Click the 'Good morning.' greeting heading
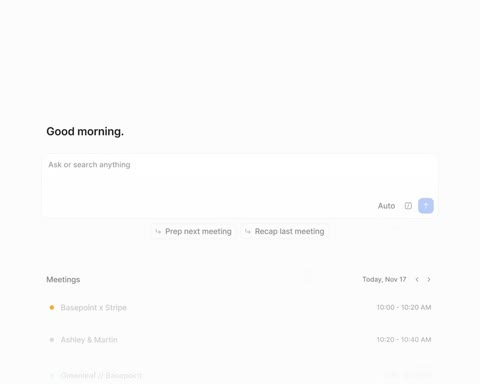480x384 pixels. pos(85,131)
